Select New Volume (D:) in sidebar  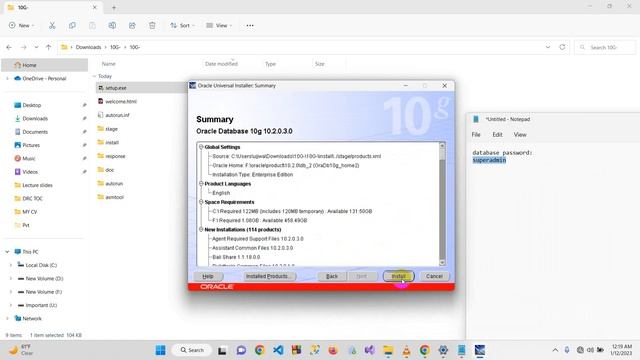point(44,278)
